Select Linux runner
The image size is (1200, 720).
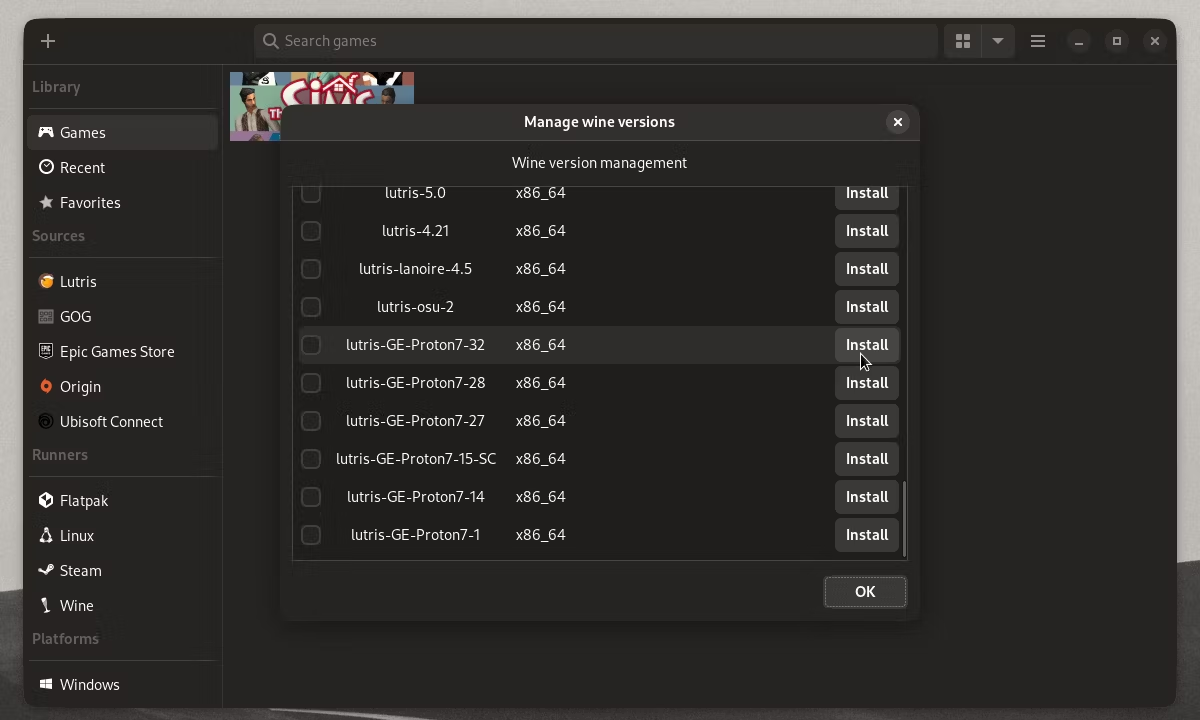(x=122, y=535)
